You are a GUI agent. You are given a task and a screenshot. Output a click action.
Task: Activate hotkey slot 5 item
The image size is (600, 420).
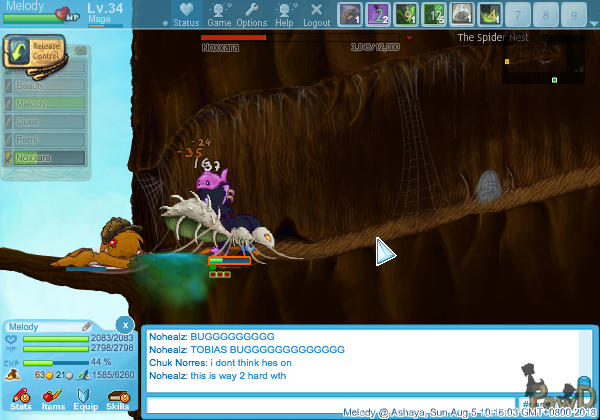pos(462,14)
